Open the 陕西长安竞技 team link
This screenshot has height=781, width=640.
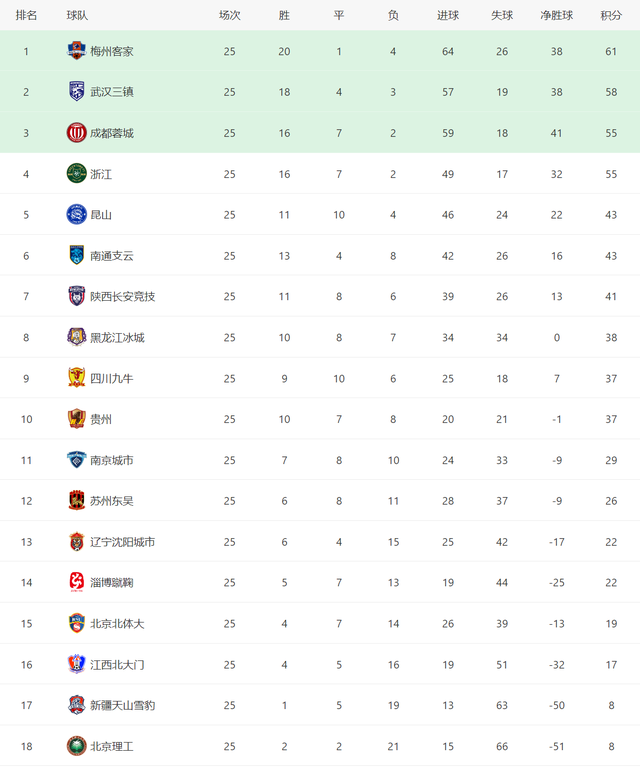tap(123, 297)
